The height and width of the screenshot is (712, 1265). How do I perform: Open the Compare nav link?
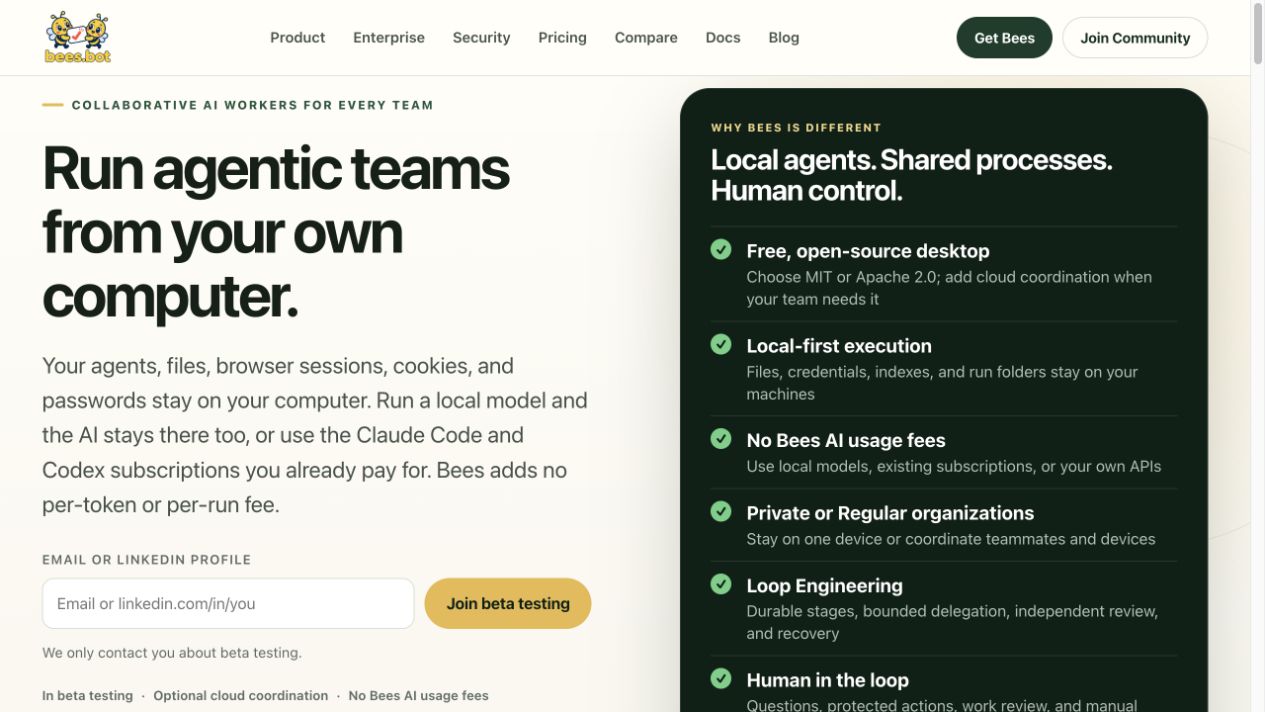pyautogui.click(x=646, y=37)
